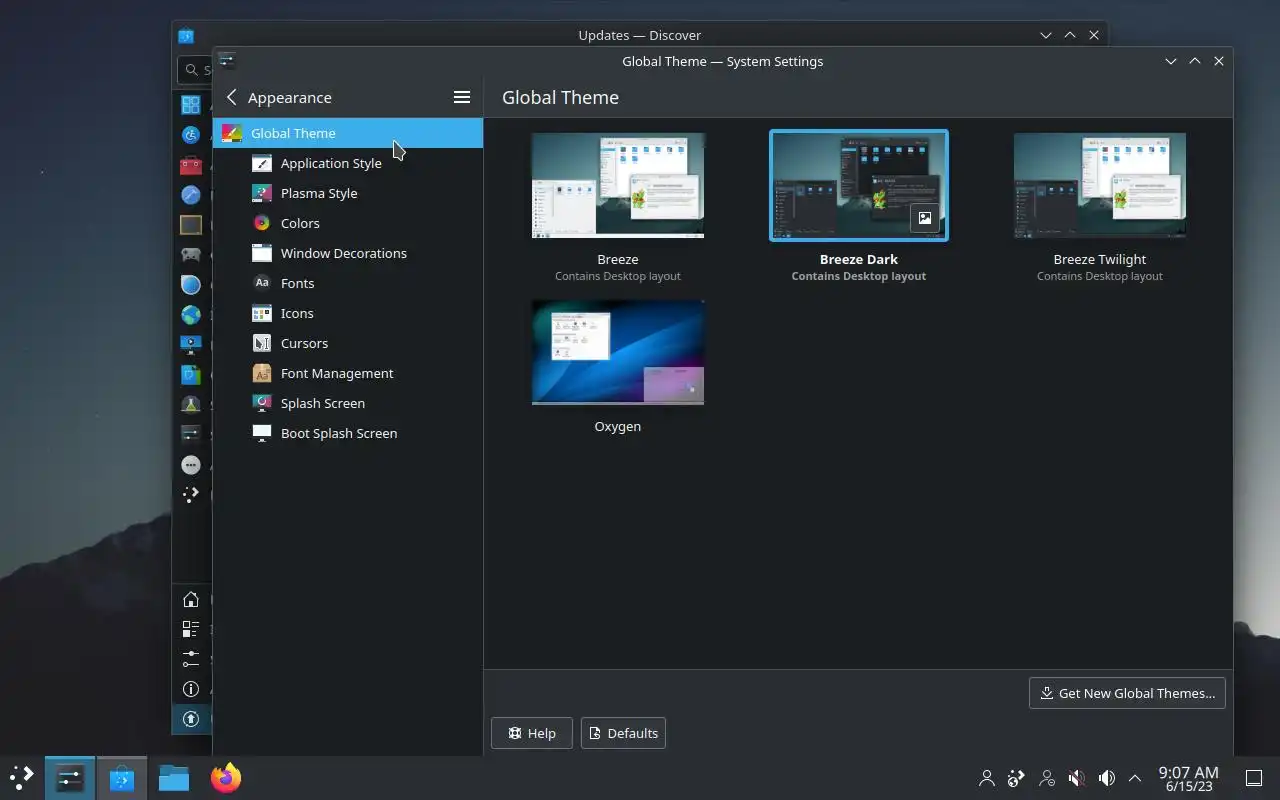Expand hidden system tray icons
Screen dimensions: 1280x800
(x=1135, y=778)
